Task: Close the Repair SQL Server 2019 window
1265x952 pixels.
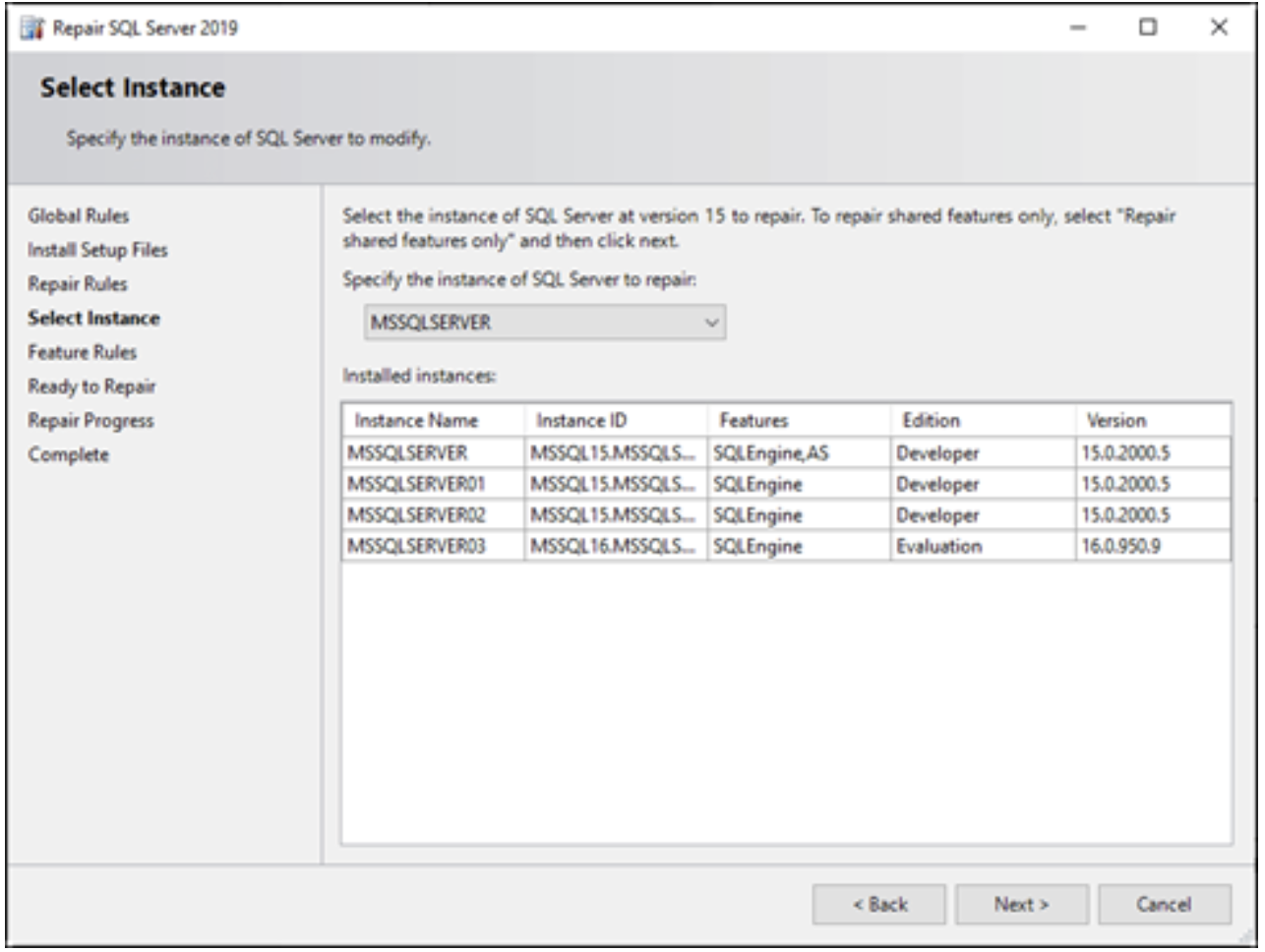Action: point(1219,28)
